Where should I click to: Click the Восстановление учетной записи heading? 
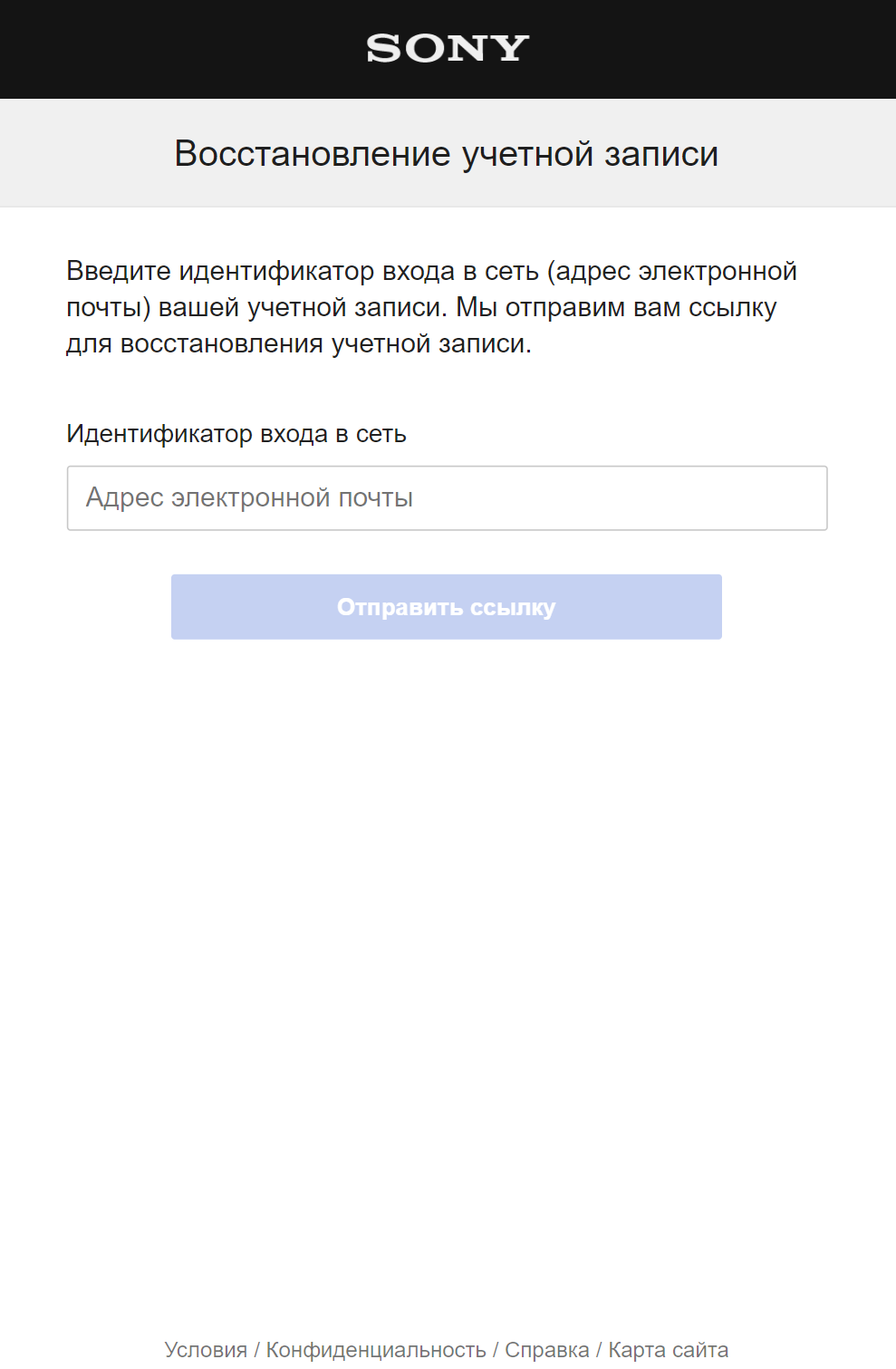pos(446,153)
